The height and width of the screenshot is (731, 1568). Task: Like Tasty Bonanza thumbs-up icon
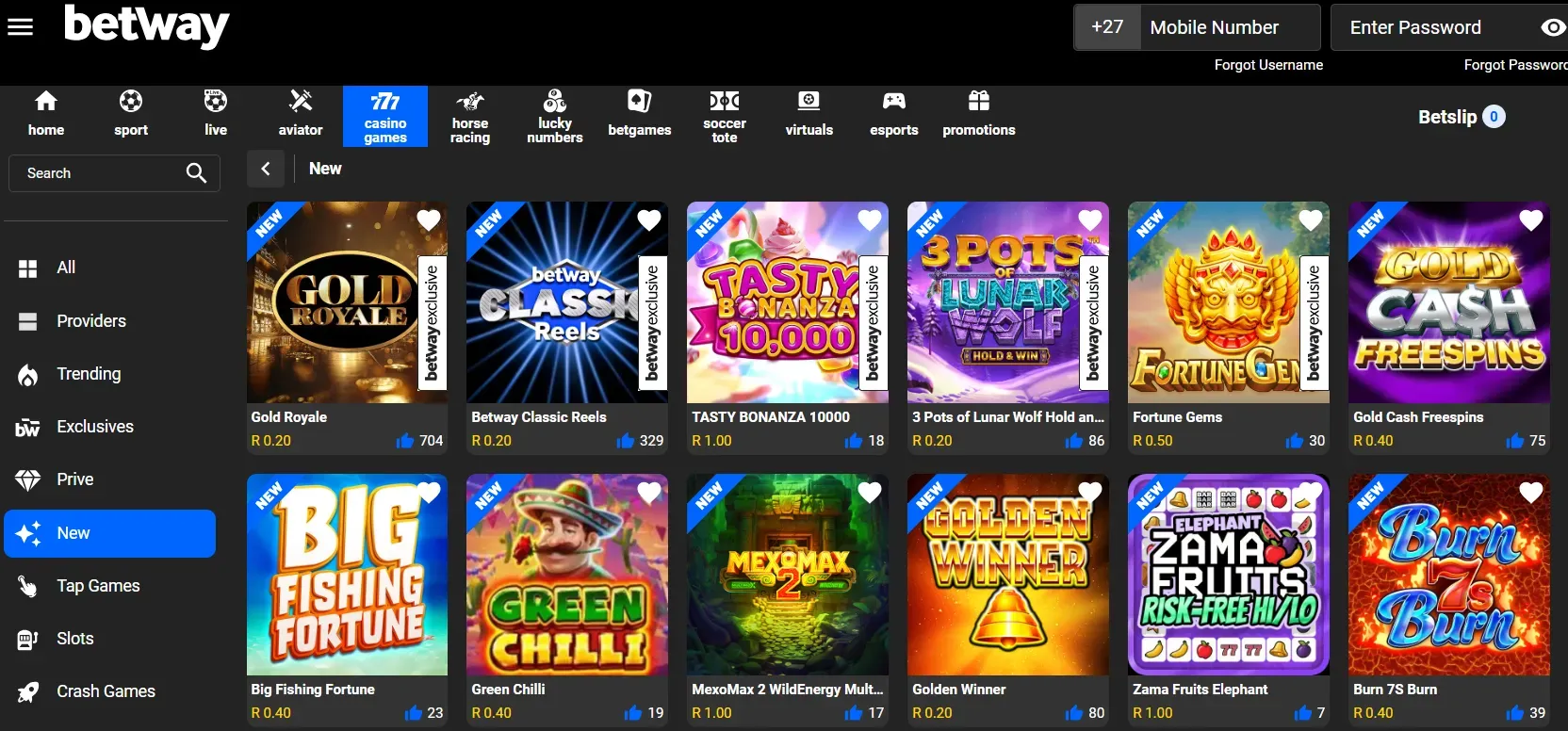coord(855,440)
